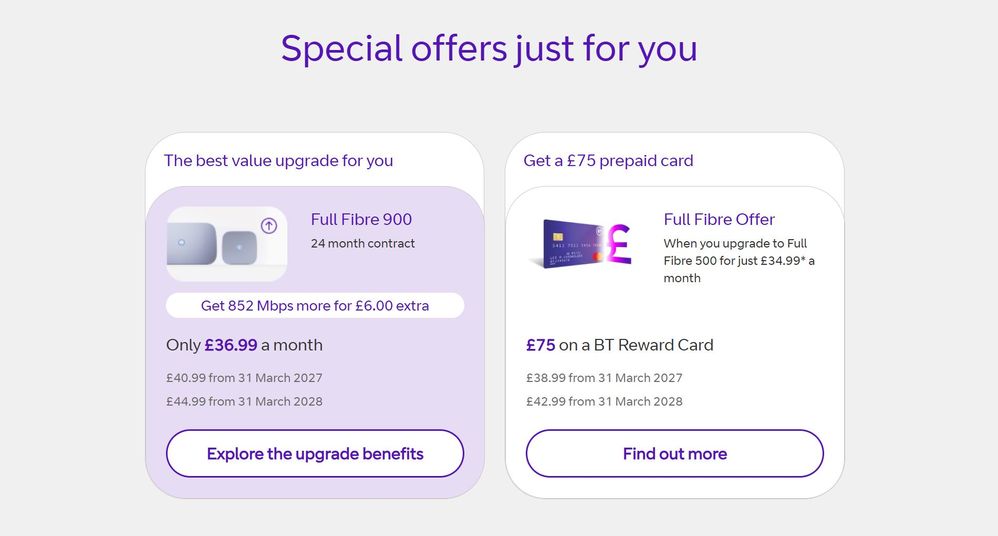This screenshot has width=998, height=536.
Task: Click the Find out more button
Action: [x=675, y=453]
